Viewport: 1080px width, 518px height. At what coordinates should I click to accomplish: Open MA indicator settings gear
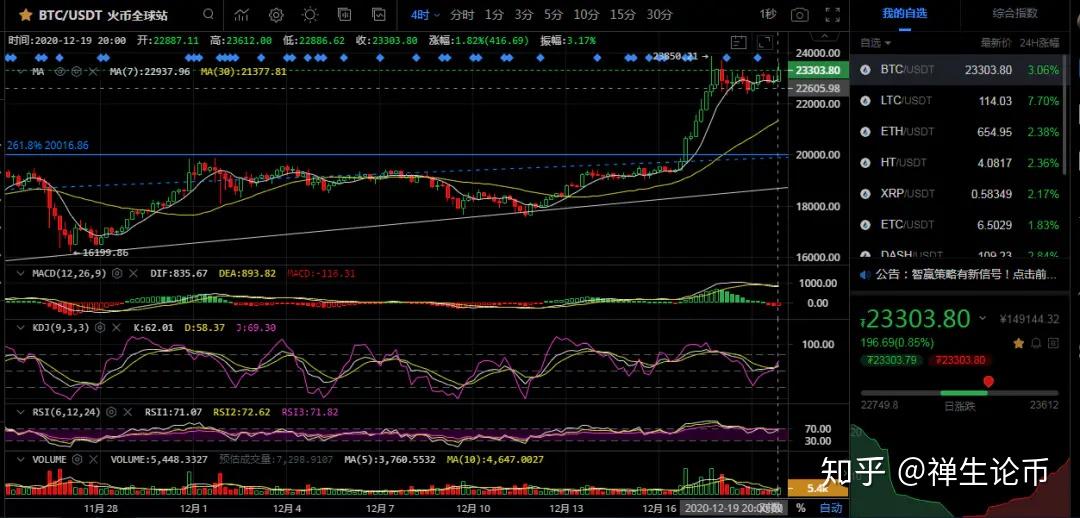pyautogui.click(x=76, y=71)
